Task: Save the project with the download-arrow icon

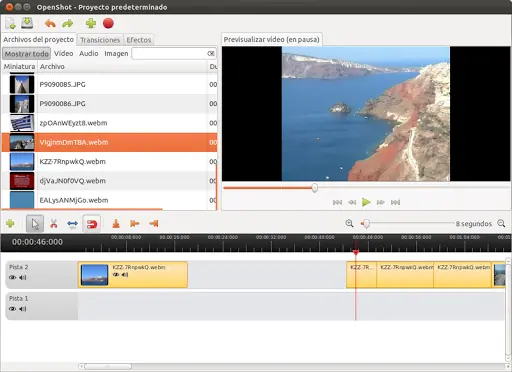Action: (x=27, y=23)
